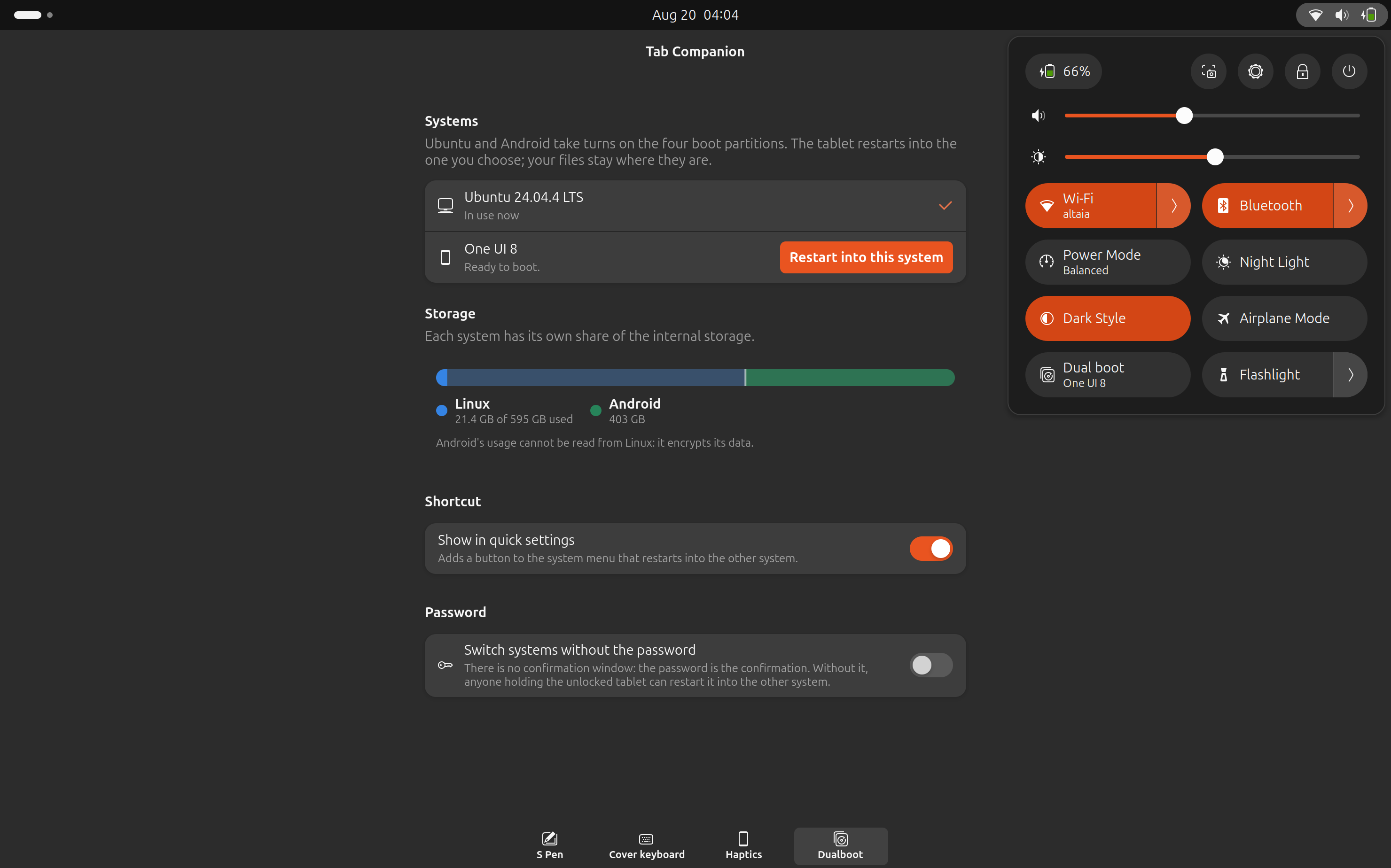Click the Systems section heading
Image resolution: width=1391 pixels, height=868 pixels.
(x=451, y=121)
